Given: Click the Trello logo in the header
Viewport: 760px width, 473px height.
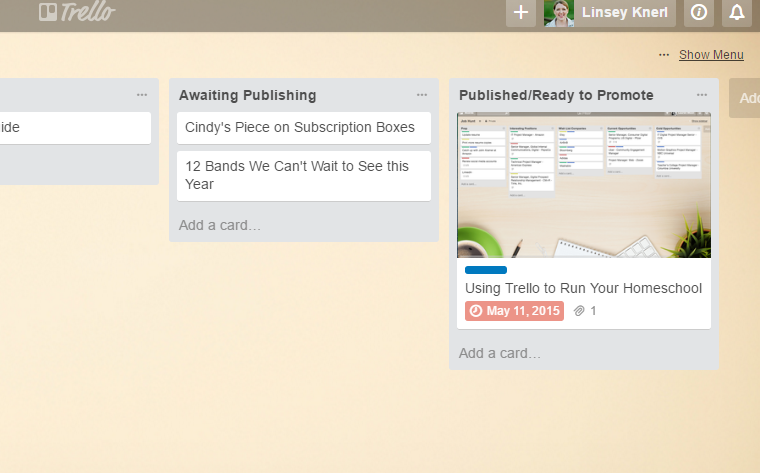Looking at the screenshot, I should [x=77, y=12].
